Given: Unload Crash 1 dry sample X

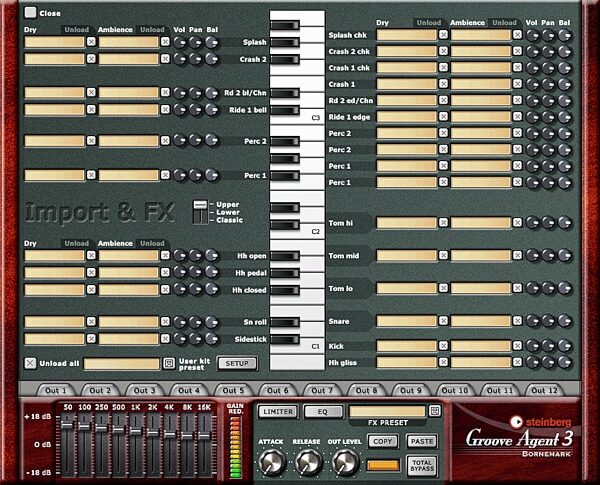Looking at the screenshot, I should [x=443, y=83].
